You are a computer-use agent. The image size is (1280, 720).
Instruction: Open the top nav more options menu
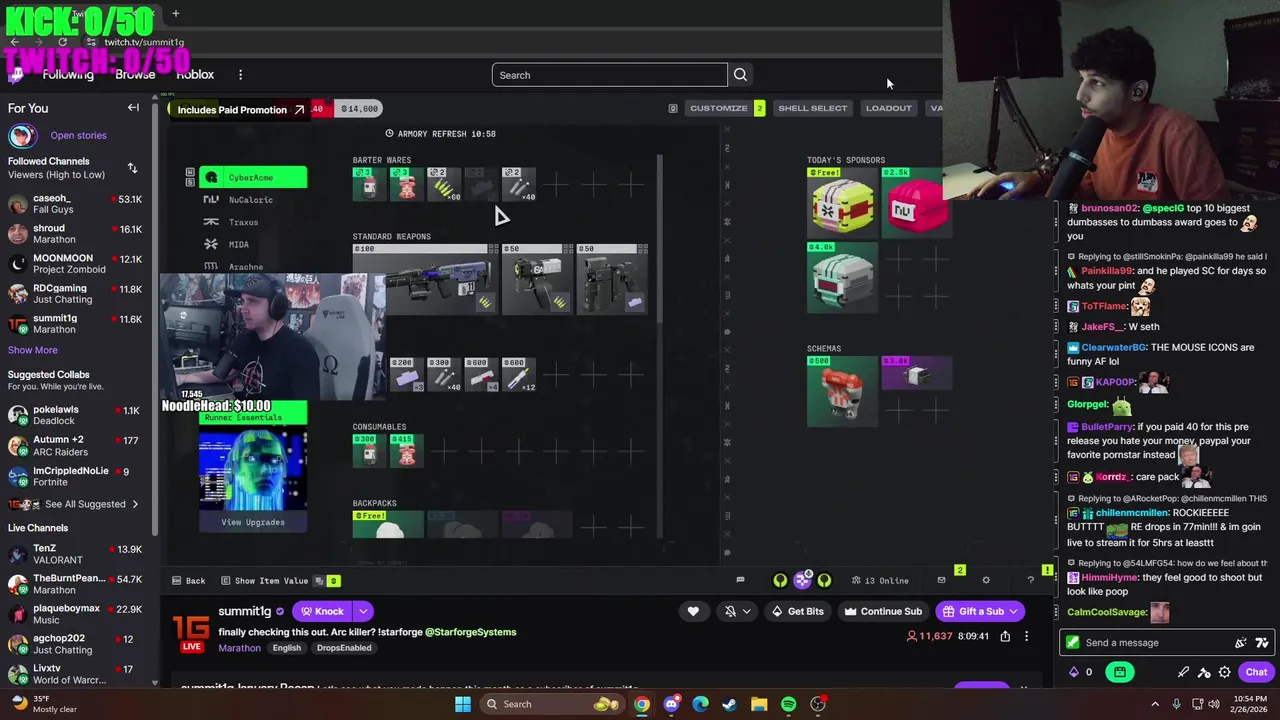point(240,75)
